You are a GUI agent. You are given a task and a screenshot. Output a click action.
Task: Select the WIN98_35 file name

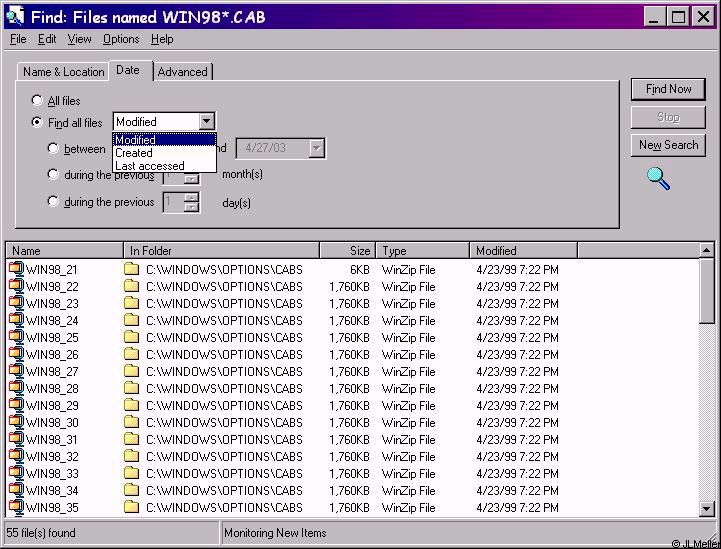[52, 508]
